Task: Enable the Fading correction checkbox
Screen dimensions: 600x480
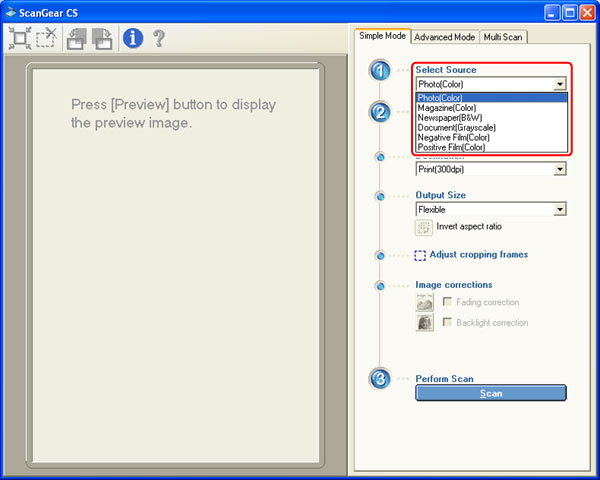Action: (x=447, y=301)
